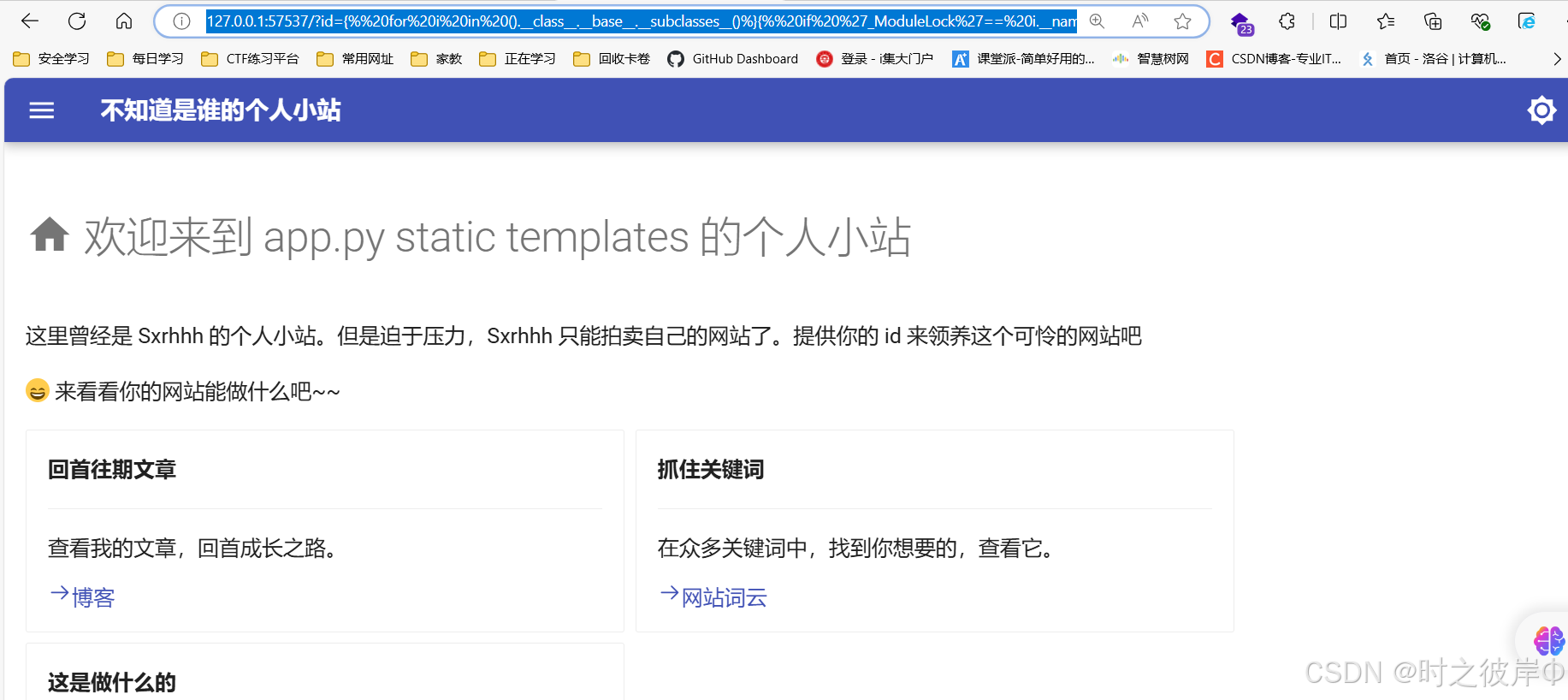Open the 登录 - 集大门户 bookmark
The height and width of the screenshot is (700, 1568).
[x=875, y=58]
